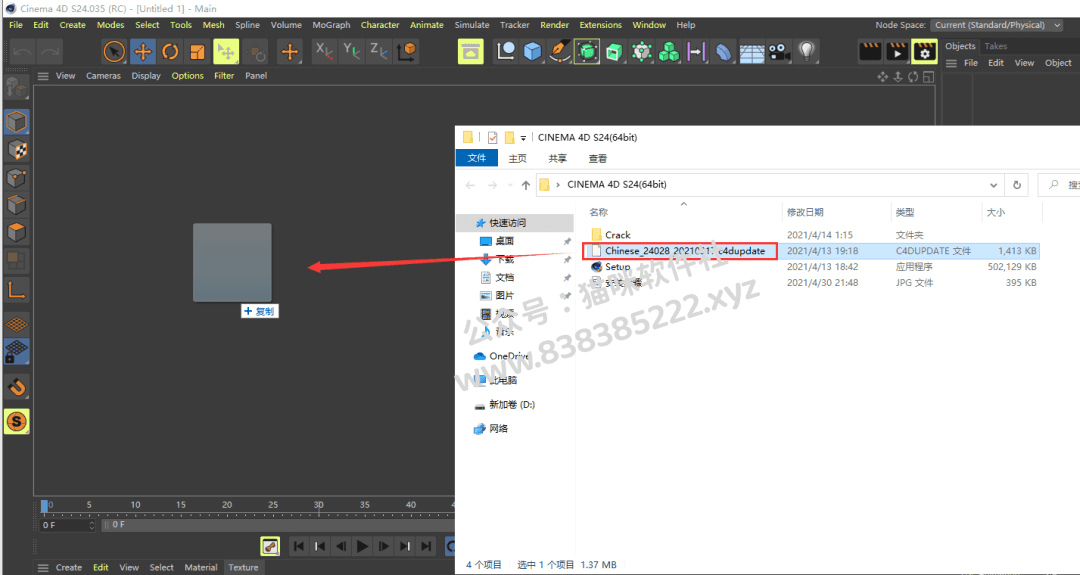Viewport: 1080px width, 575px height.
Task: Click Explorer 主页 ribbon tab
Action: (x=517, y=158)
